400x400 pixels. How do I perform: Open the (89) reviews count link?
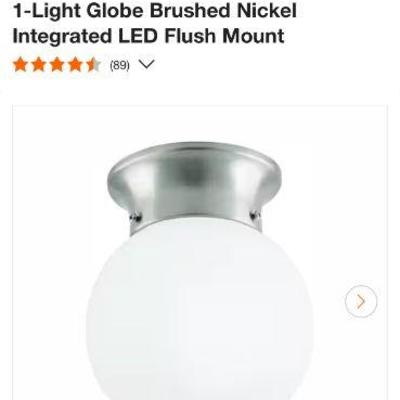120,65
